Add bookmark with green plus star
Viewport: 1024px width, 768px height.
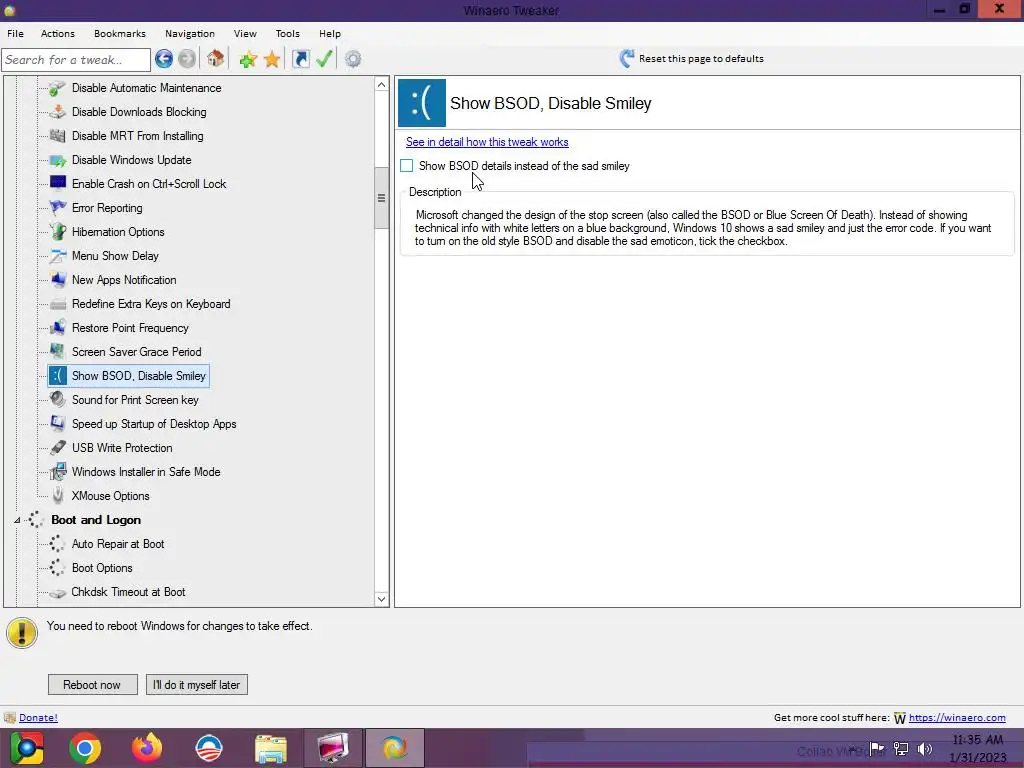(248, 59)
